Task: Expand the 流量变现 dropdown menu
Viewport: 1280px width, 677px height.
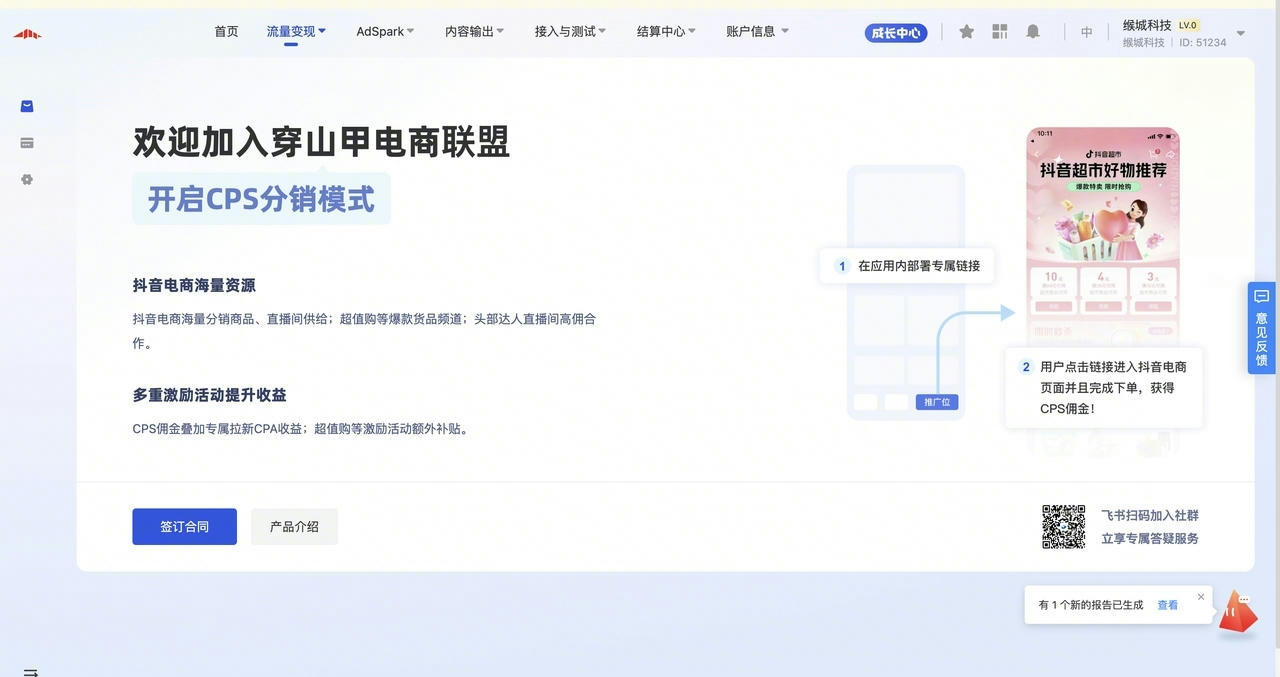Action: point(296,32)
